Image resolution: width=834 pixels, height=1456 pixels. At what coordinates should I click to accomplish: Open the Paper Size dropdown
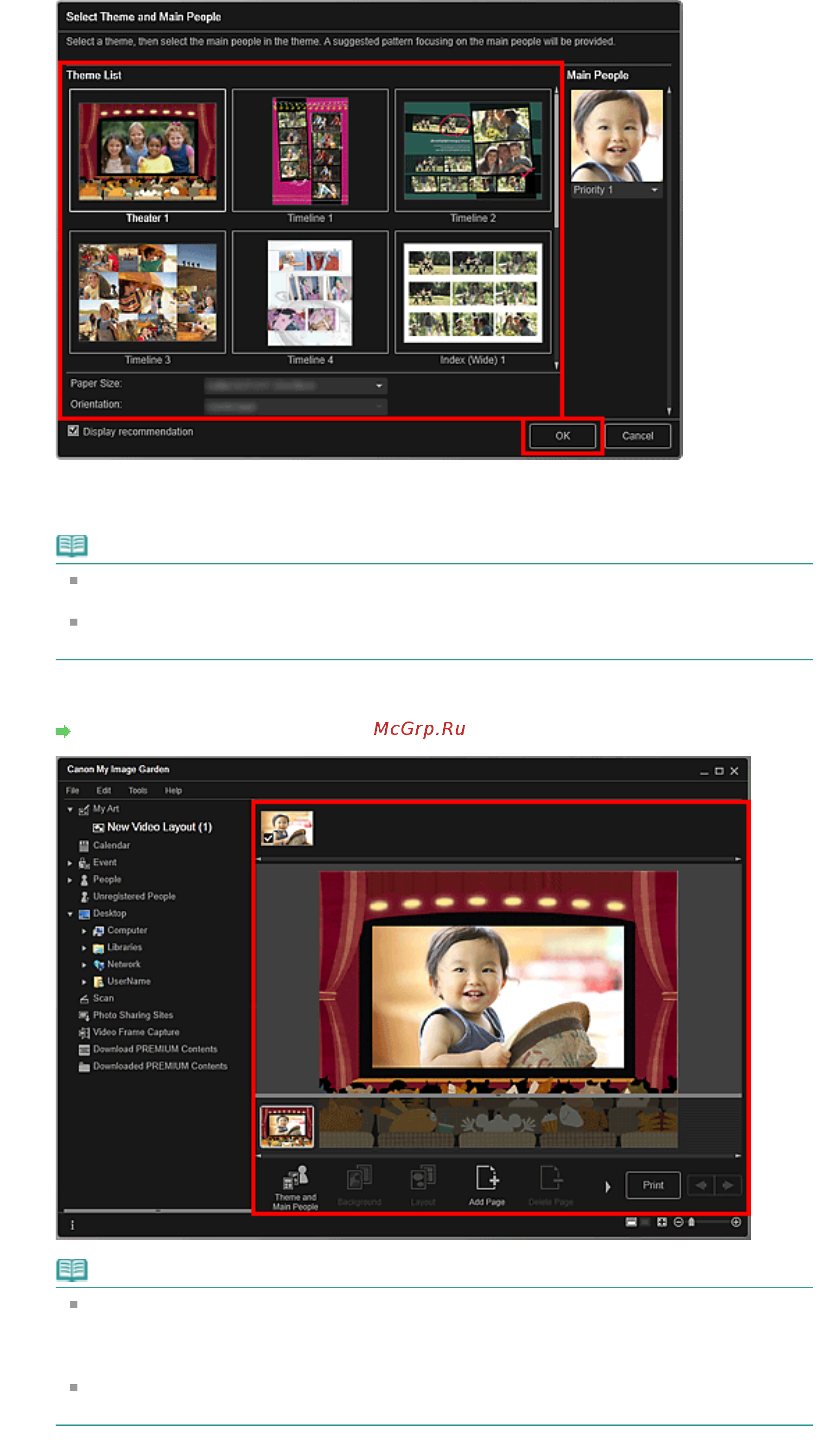(296, 386)
